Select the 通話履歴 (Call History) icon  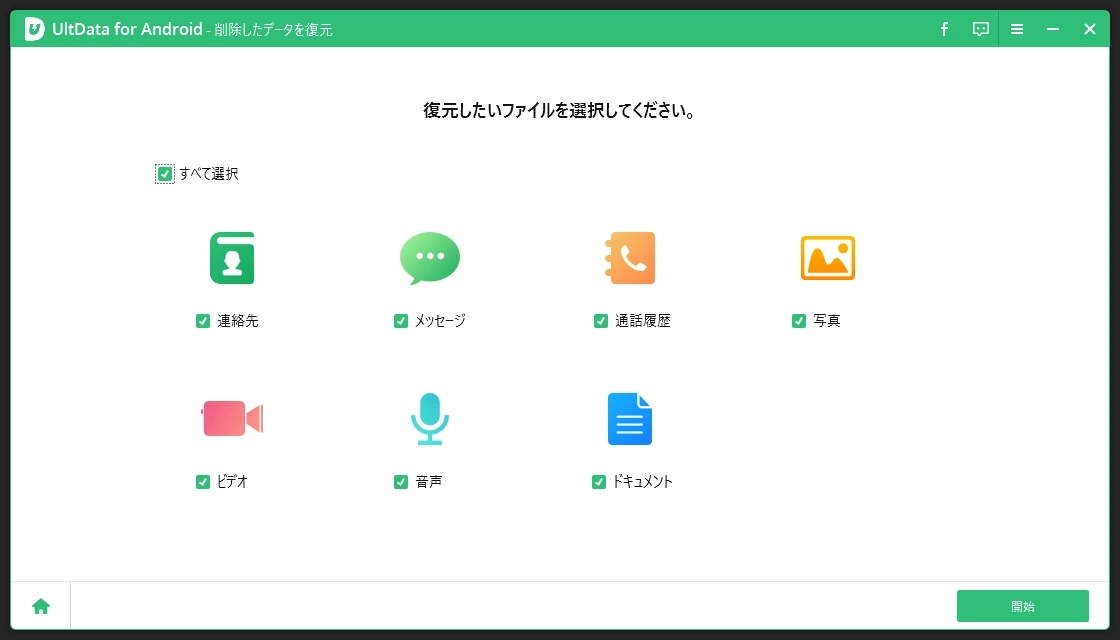click(x=630, y=257)
